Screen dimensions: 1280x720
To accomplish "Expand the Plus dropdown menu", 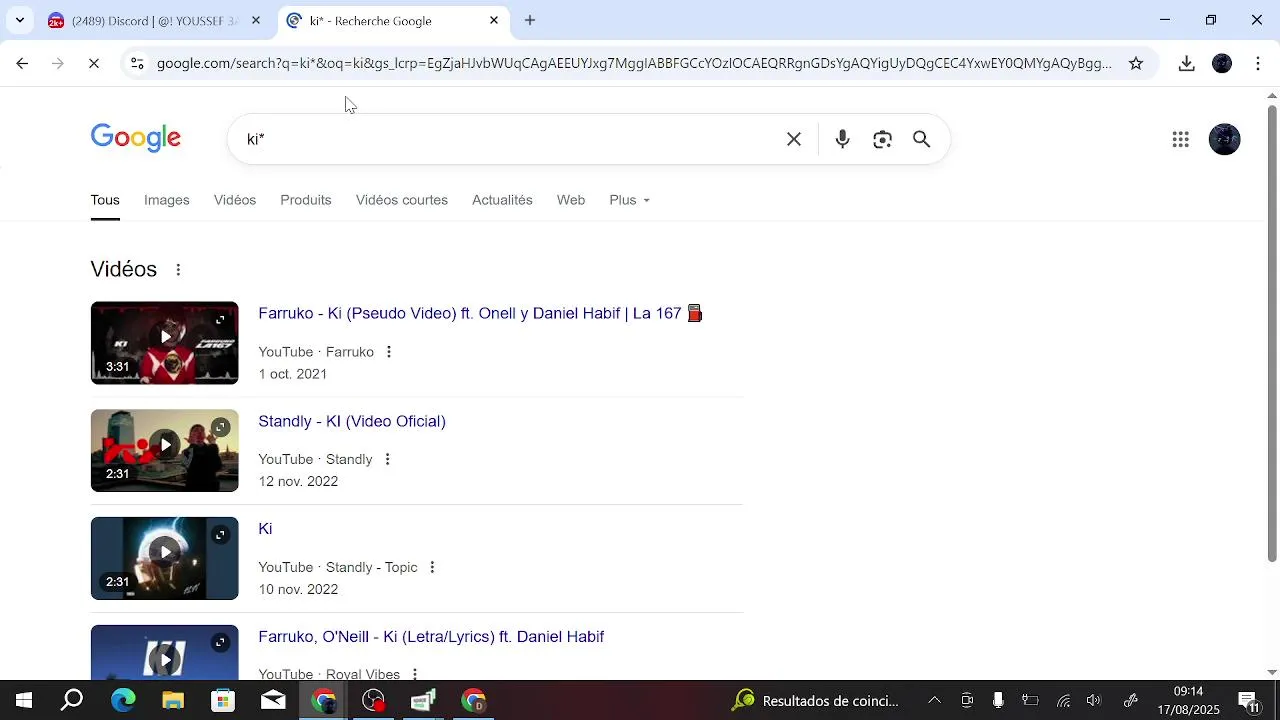I will point(630,200).
